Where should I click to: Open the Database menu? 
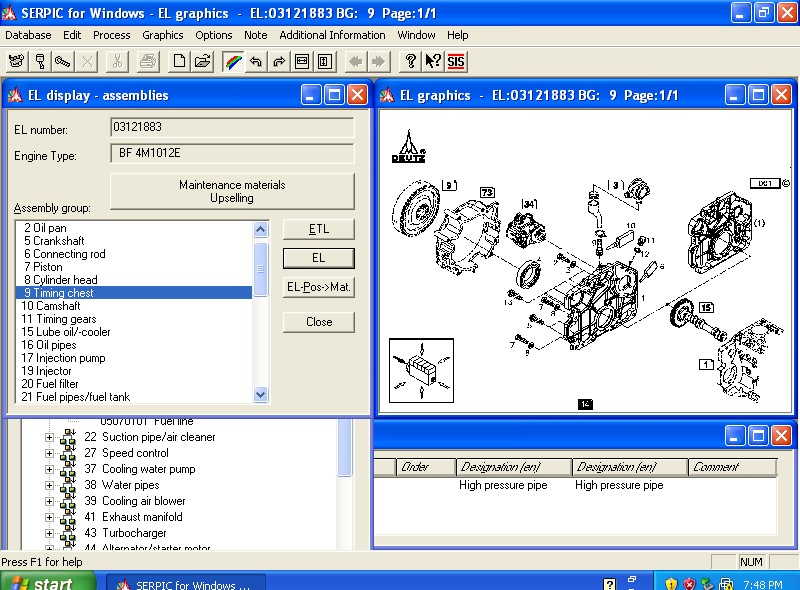[28, 35]
